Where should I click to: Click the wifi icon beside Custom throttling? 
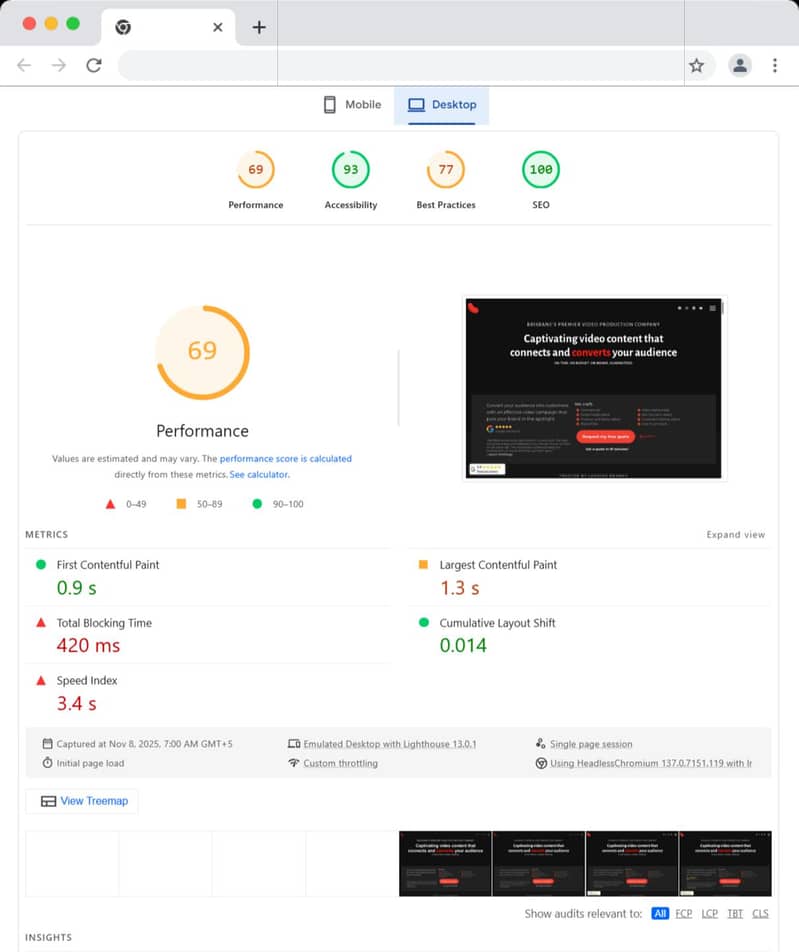[x=294, y=763]
